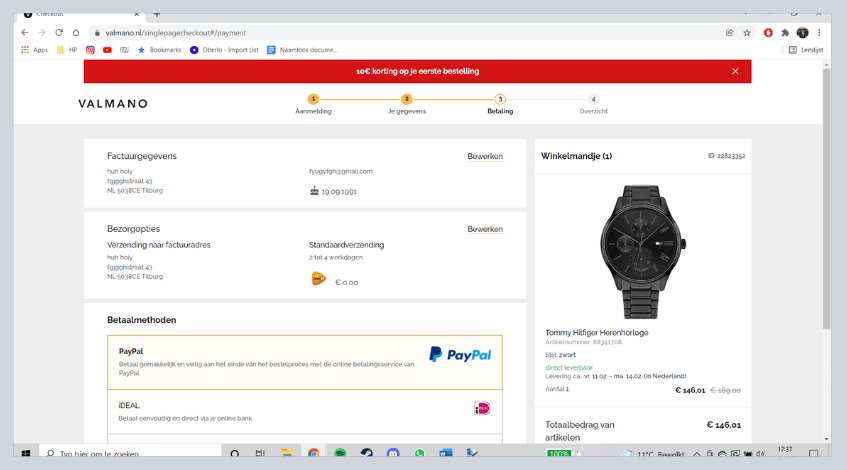Click the iDEAL logo icon

(482, 408)
